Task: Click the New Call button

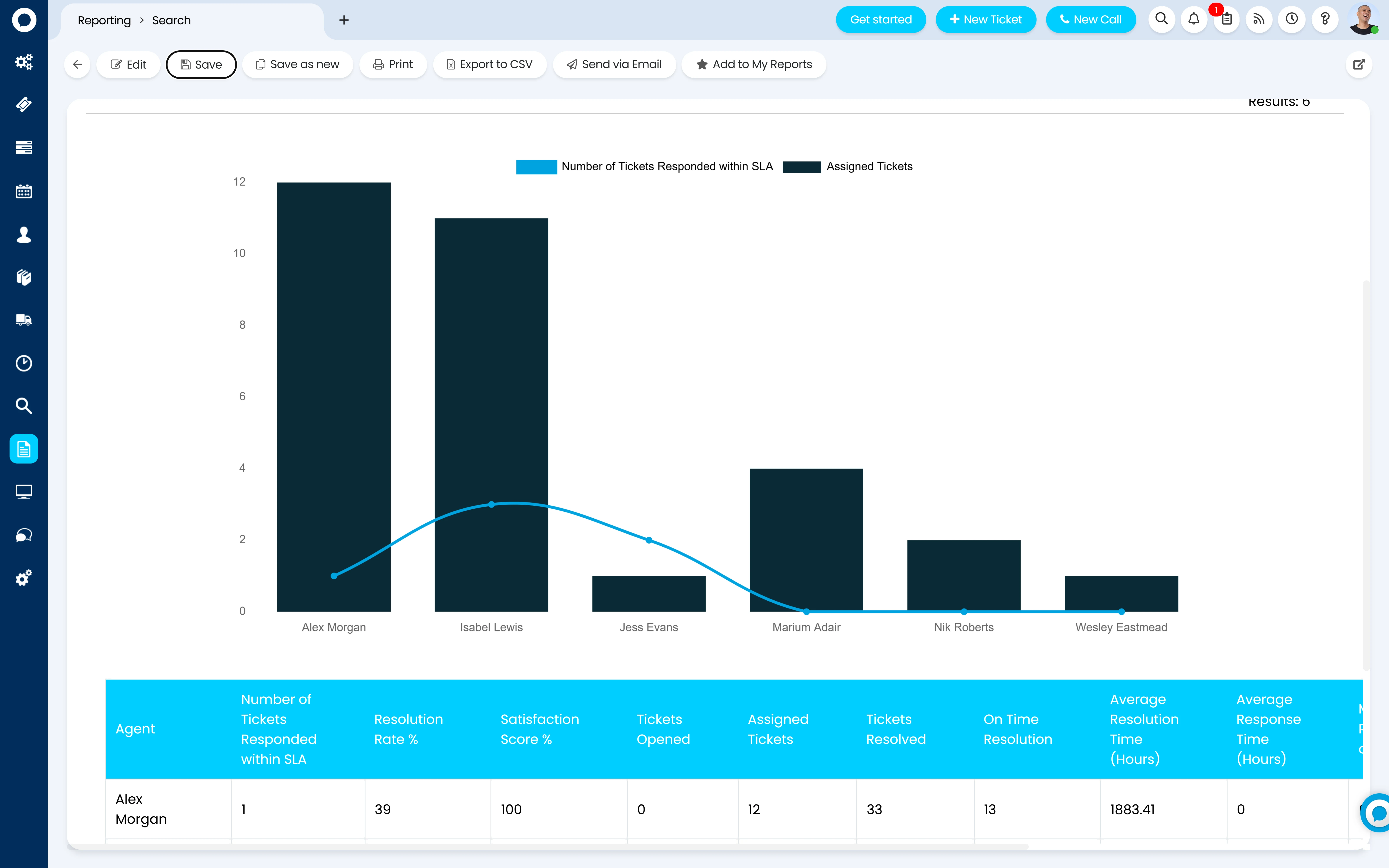Action: (1091, 20)
